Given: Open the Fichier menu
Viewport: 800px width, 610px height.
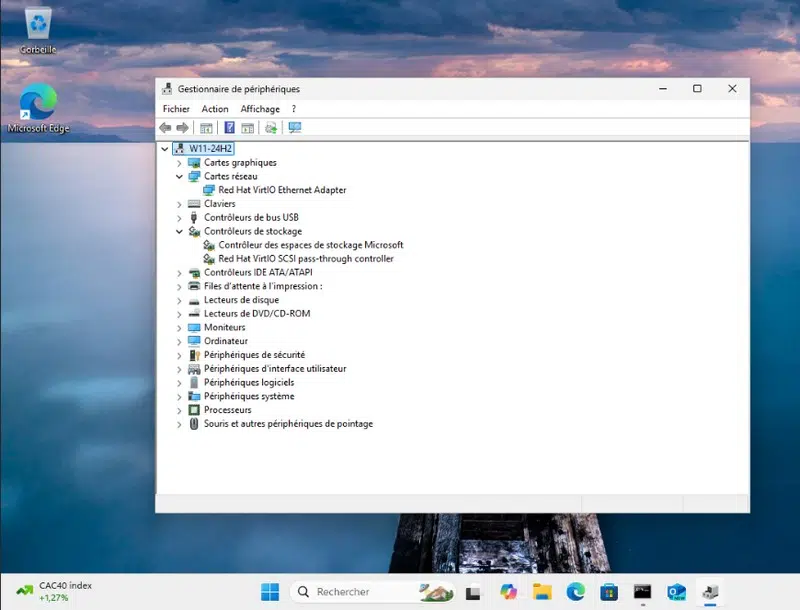Looking at the screenshot, I should click(176, 109).
